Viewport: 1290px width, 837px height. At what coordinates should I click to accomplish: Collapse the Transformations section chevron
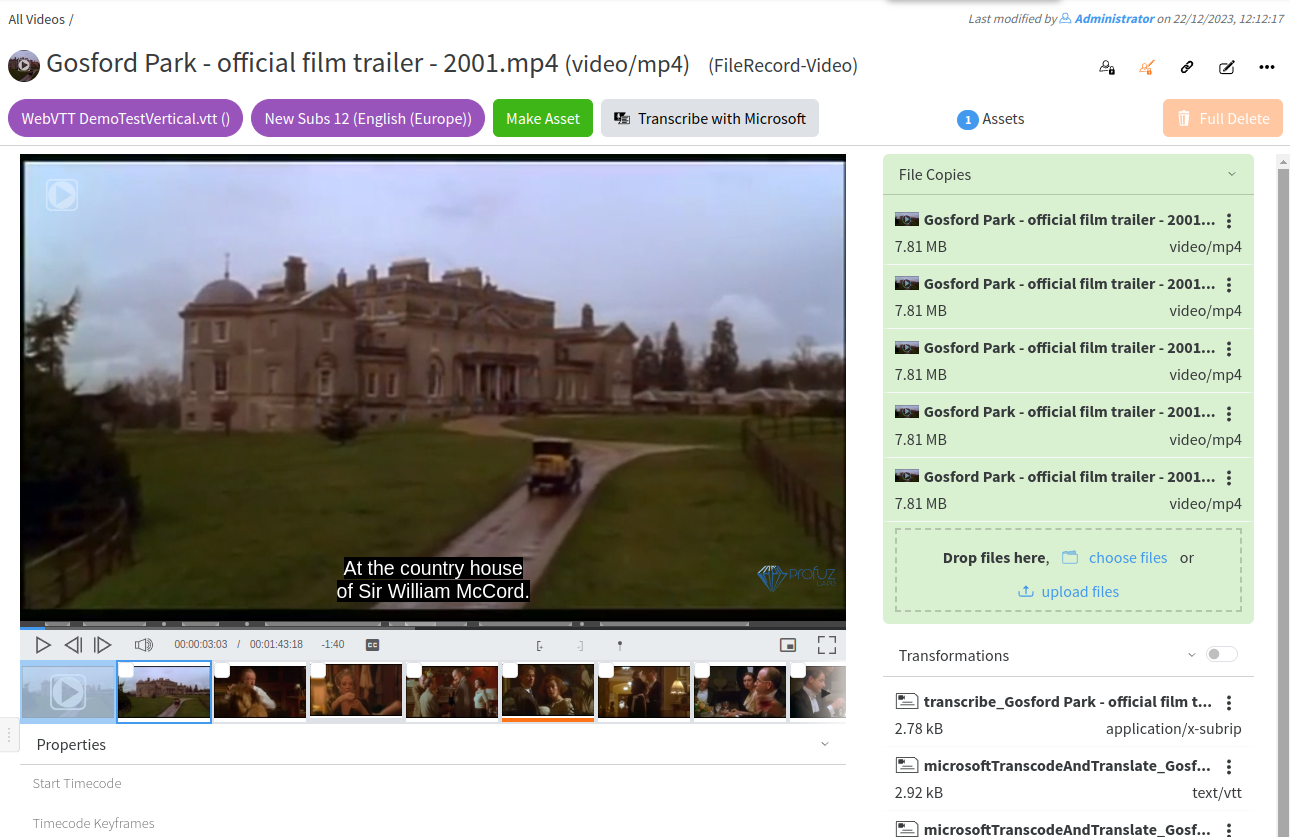click(x=1191, y=655)
